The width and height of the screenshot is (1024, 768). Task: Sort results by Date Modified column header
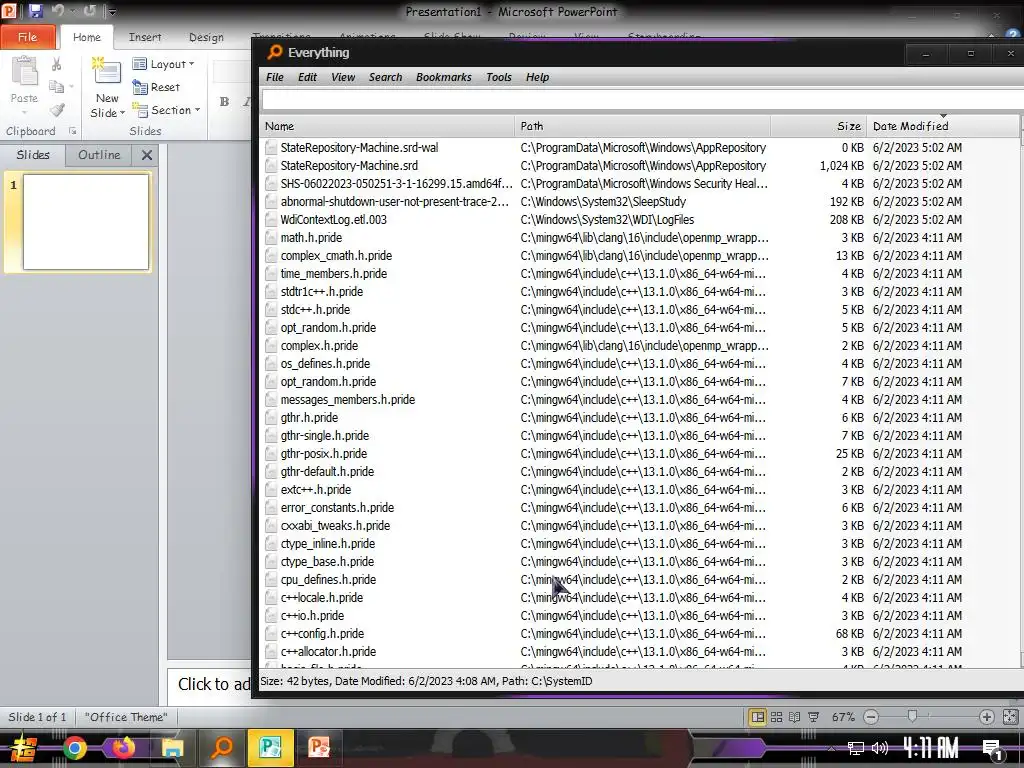coord(942,126)
